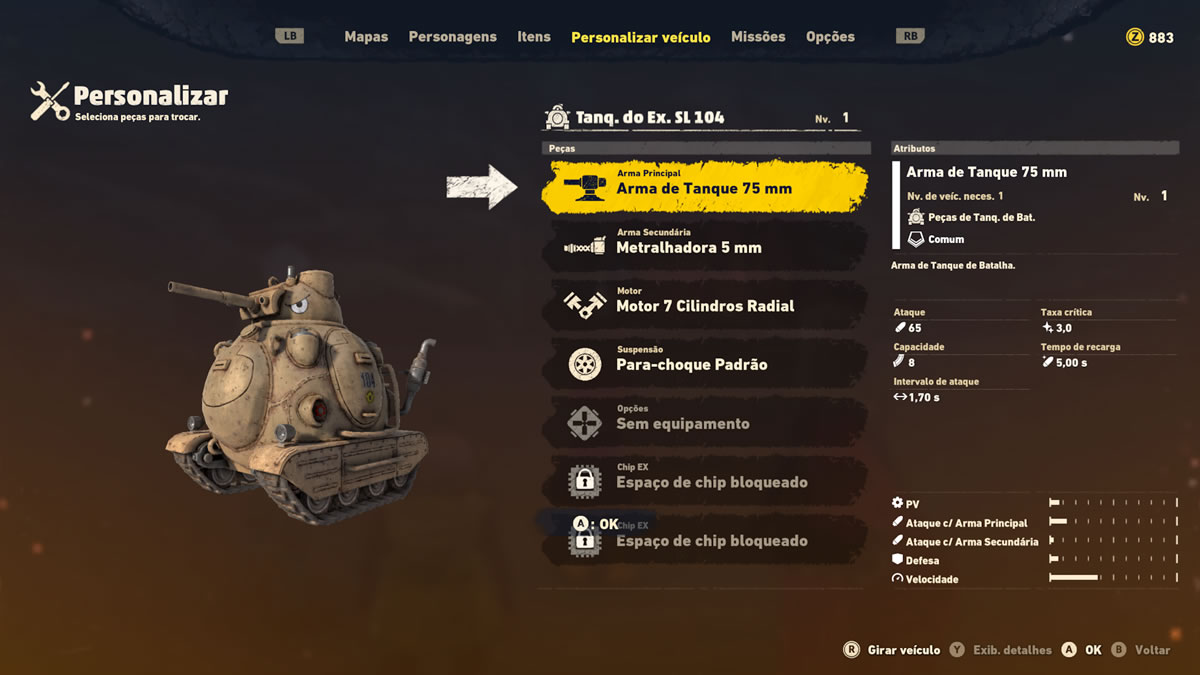The height and width of the screenshot is (675, 1200).
Task: Click the first locked Chip EX padlock icon
Action: (x=585, y=481)
